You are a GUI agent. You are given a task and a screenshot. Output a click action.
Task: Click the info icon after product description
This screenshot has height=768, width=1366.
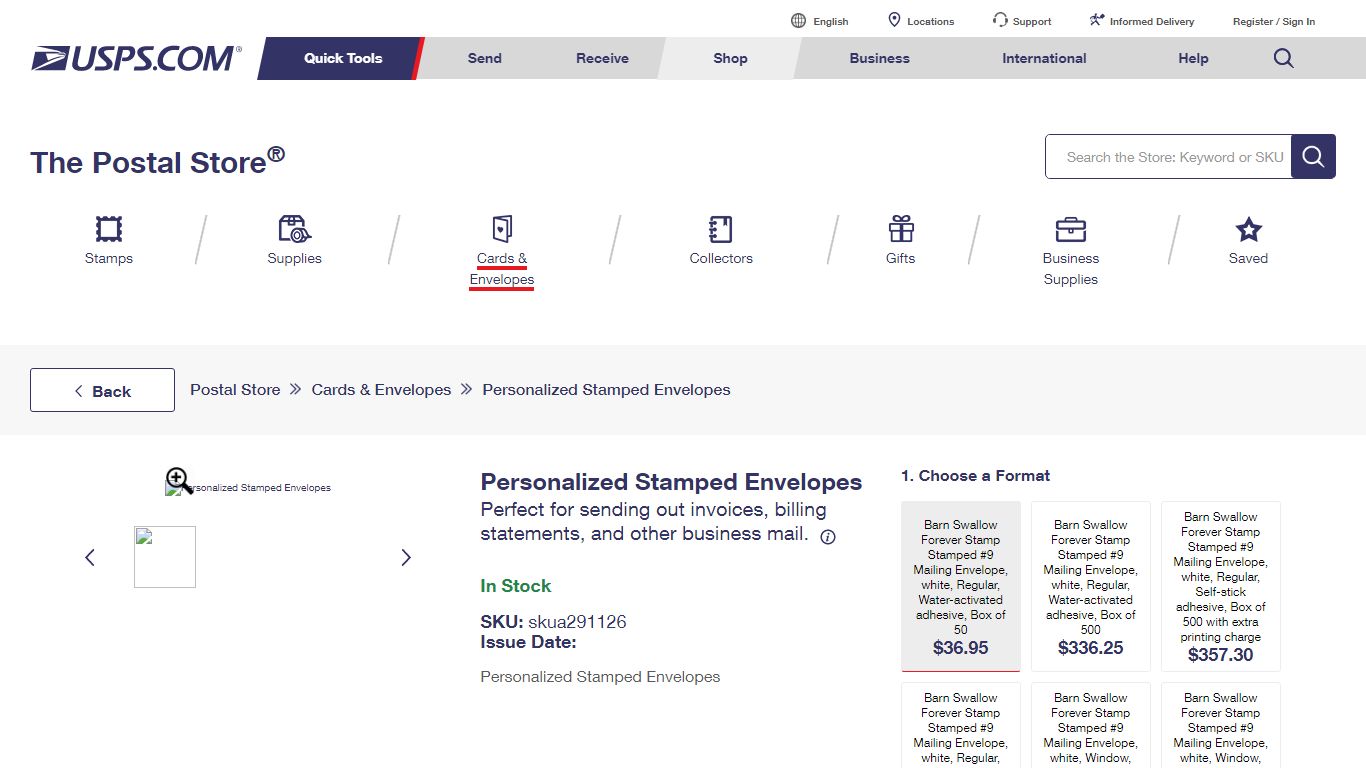(828, 537)
